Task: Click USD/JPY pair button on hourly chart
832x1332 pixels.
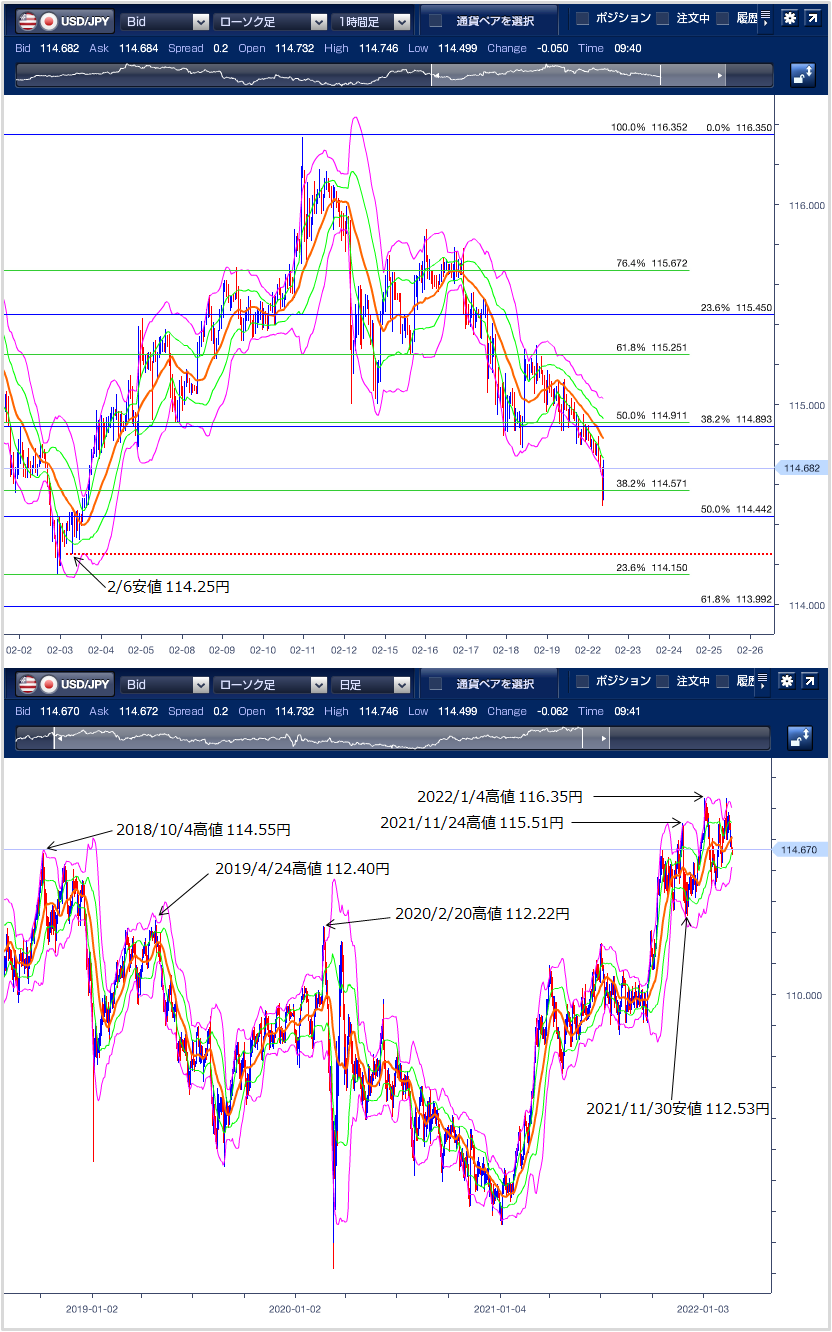Action: [66, 21]
